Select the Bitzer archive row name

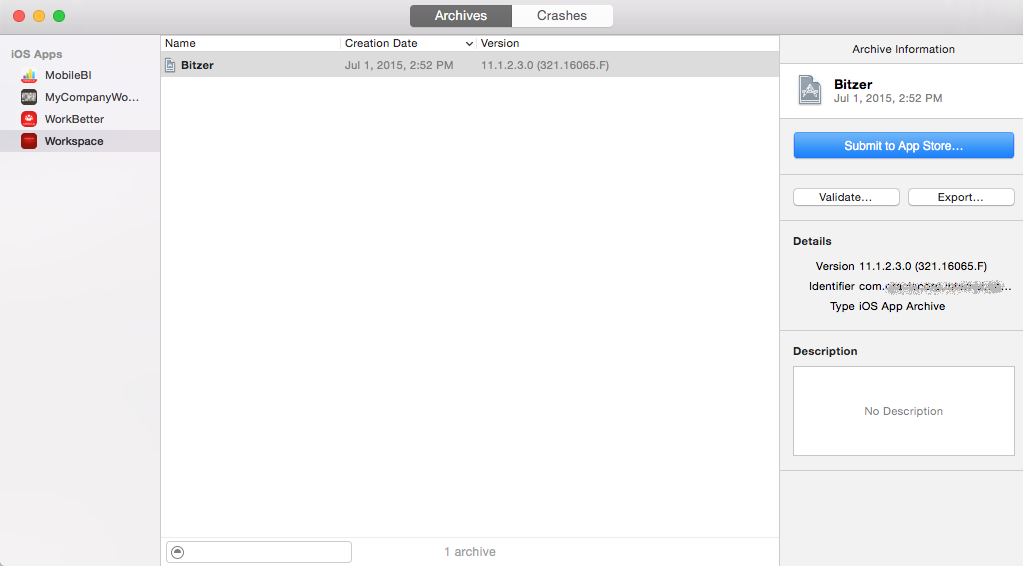point(197,65)
